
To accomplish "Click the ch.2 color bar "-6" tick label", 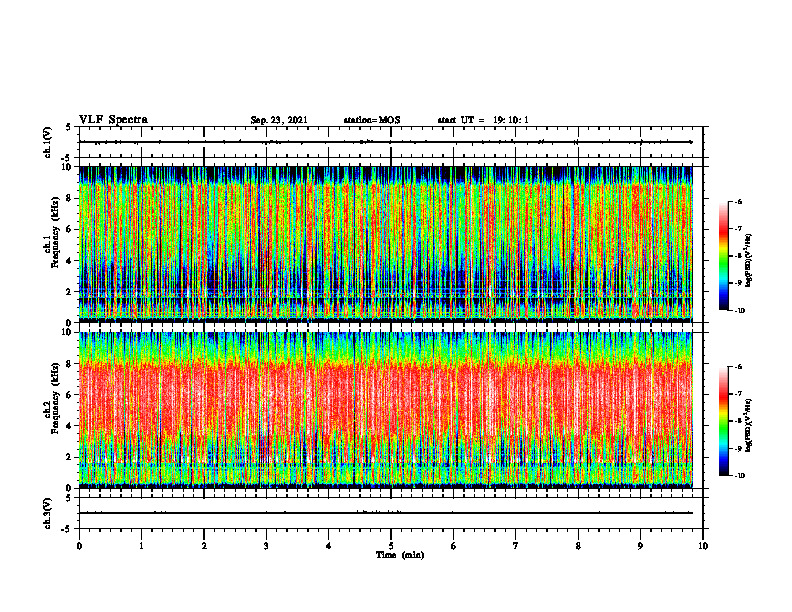I will (738, 367).
